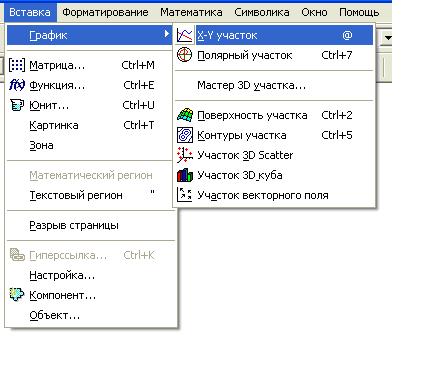Open the Символика menu
Viewport: 425px width, 384px height.
262,12
